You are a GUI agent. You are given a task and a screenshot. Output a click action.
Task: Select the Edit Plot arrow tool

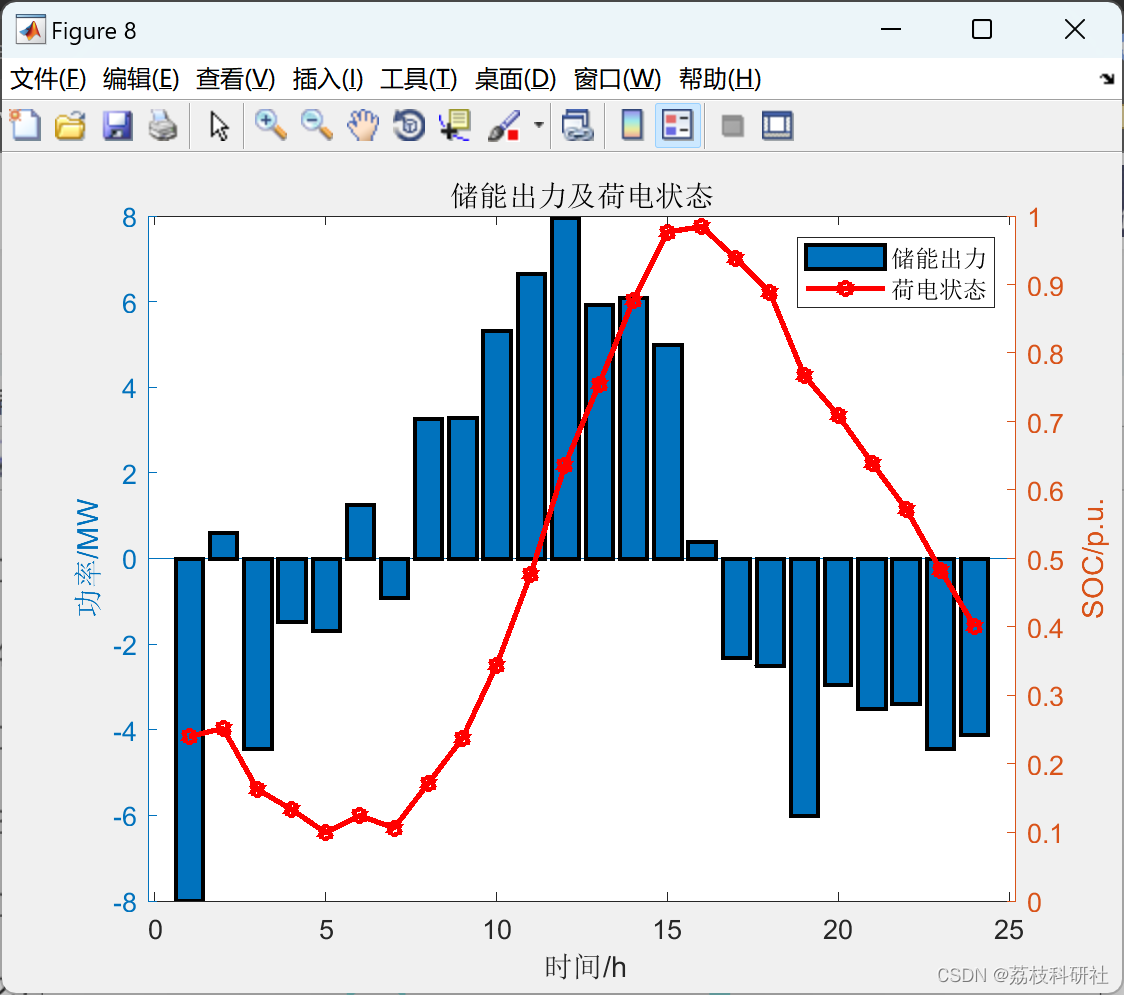point(219,125)
